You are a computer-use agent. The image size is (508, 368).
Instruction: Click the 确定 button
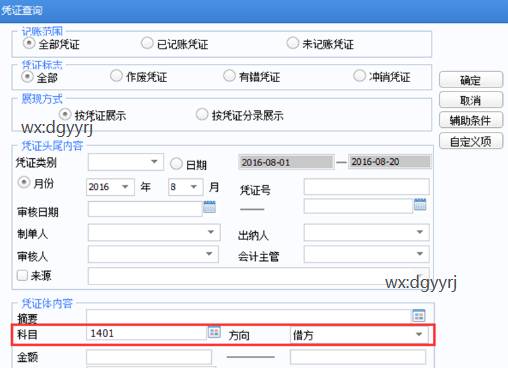coord(470,80)
